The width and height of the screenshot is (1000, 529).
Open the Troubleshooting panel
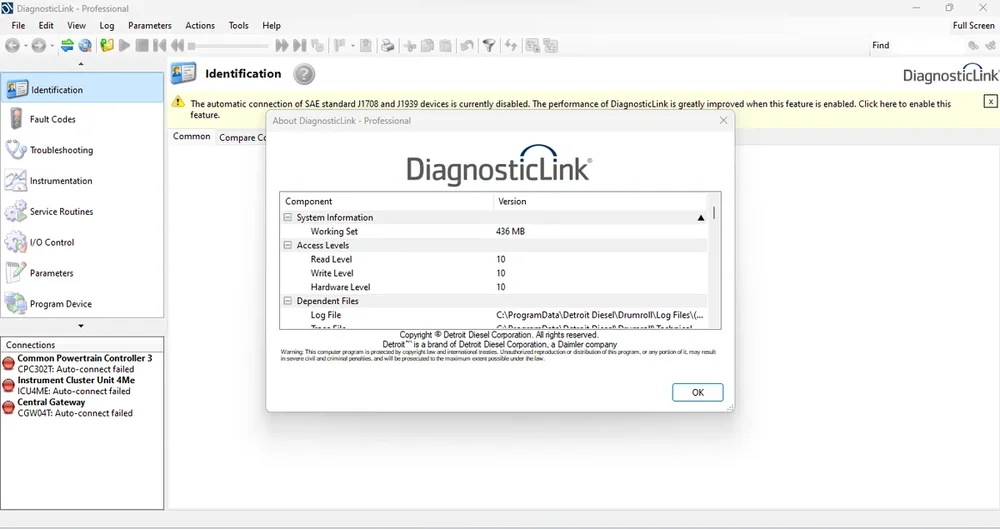click(x=60, y=150)
